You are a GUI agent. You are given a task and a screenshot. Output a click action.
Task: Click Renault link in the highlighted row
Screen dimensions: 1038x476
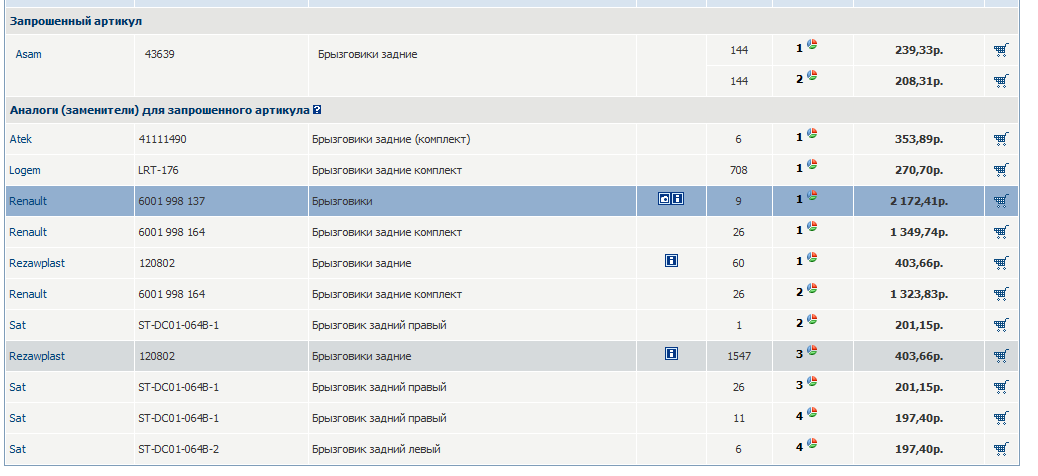(28, 201)
